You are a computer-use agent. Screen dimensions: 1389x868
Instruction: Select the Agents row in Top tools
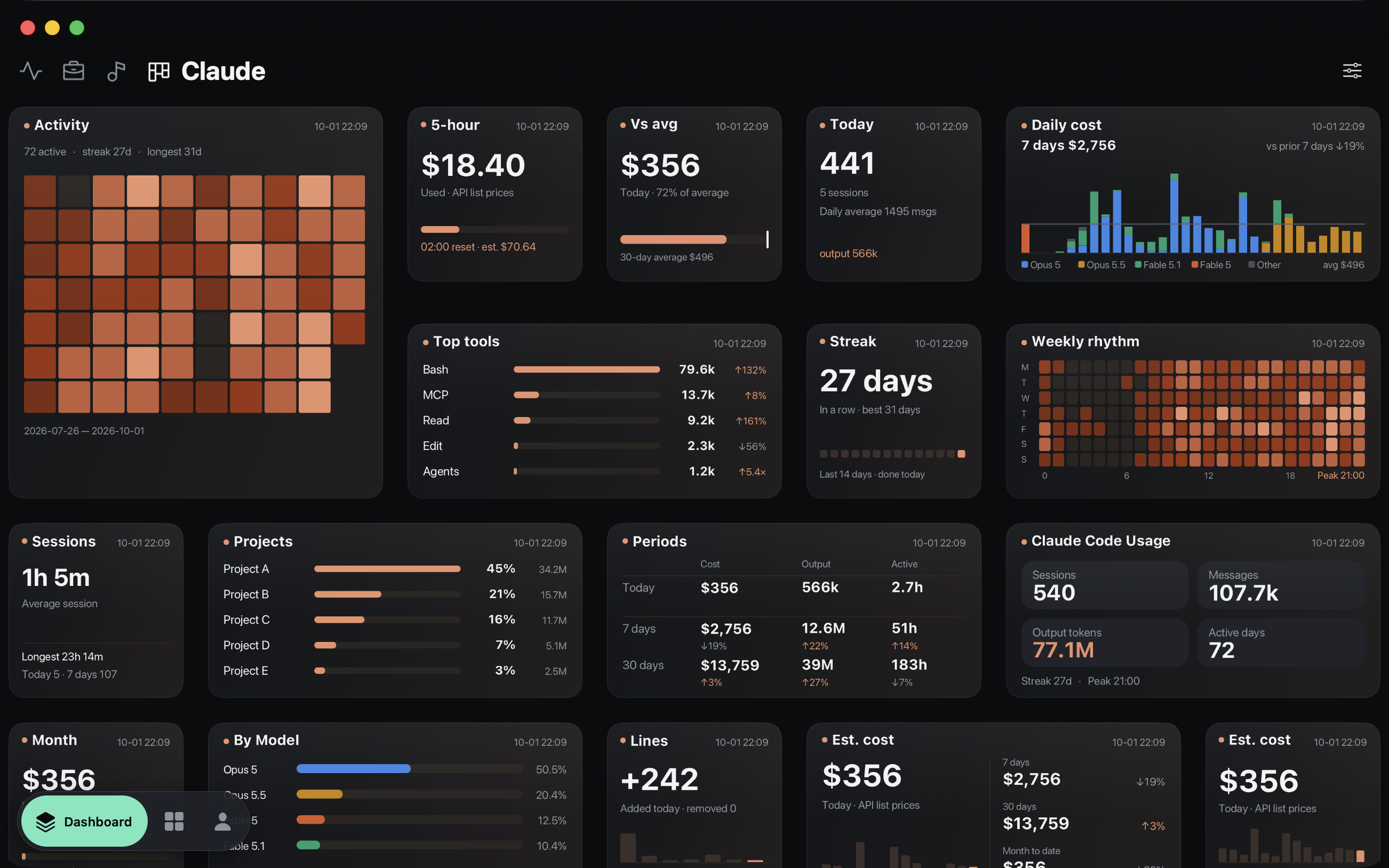click(x=594, y=471)
